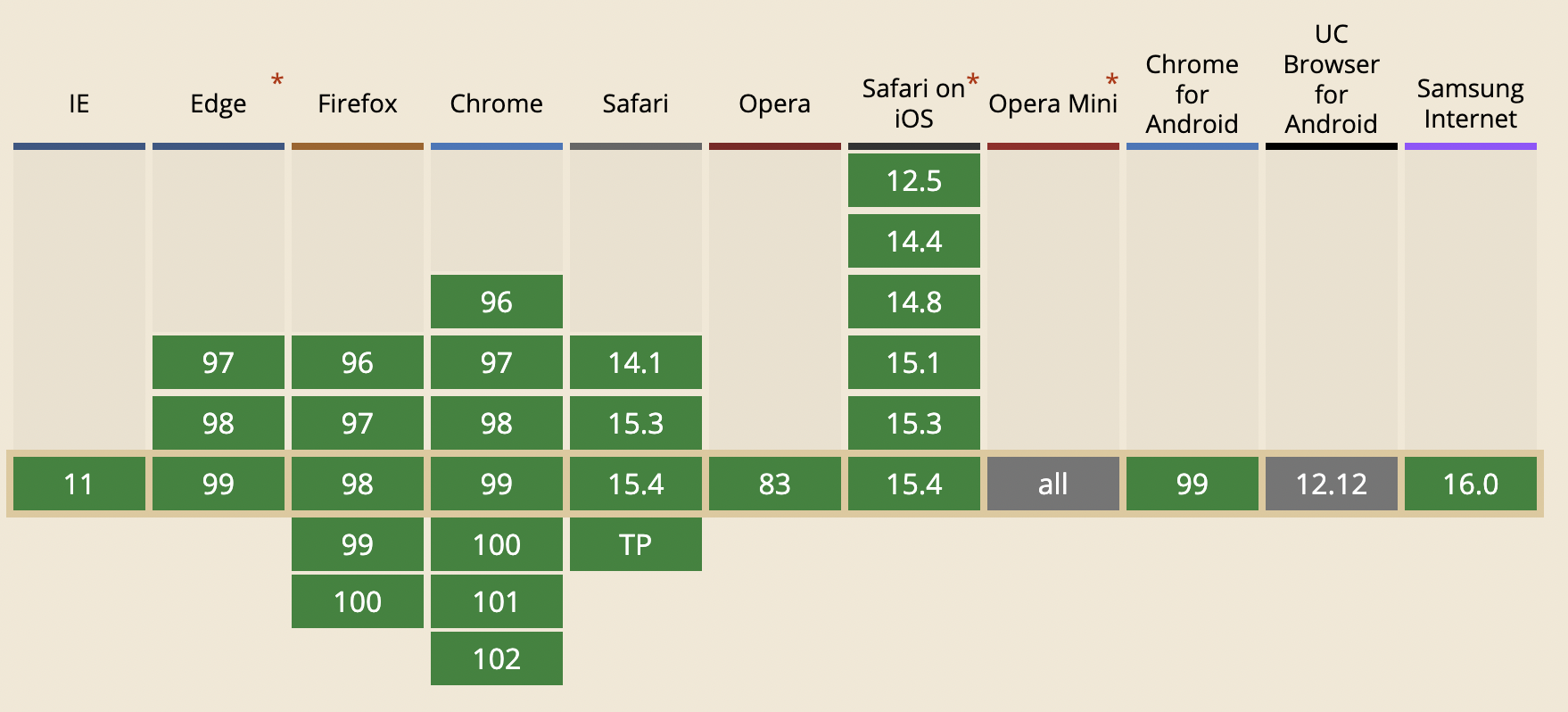The height and width of the screenshot is (712, 1568).
Task: Select Opera version 83 cell
Action: tap(775, 484)
